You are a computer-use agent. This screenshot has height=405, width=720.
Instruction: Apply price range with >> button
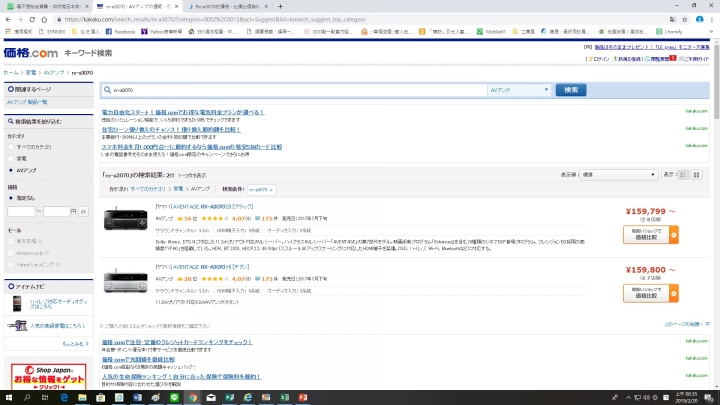pos(83,212)
